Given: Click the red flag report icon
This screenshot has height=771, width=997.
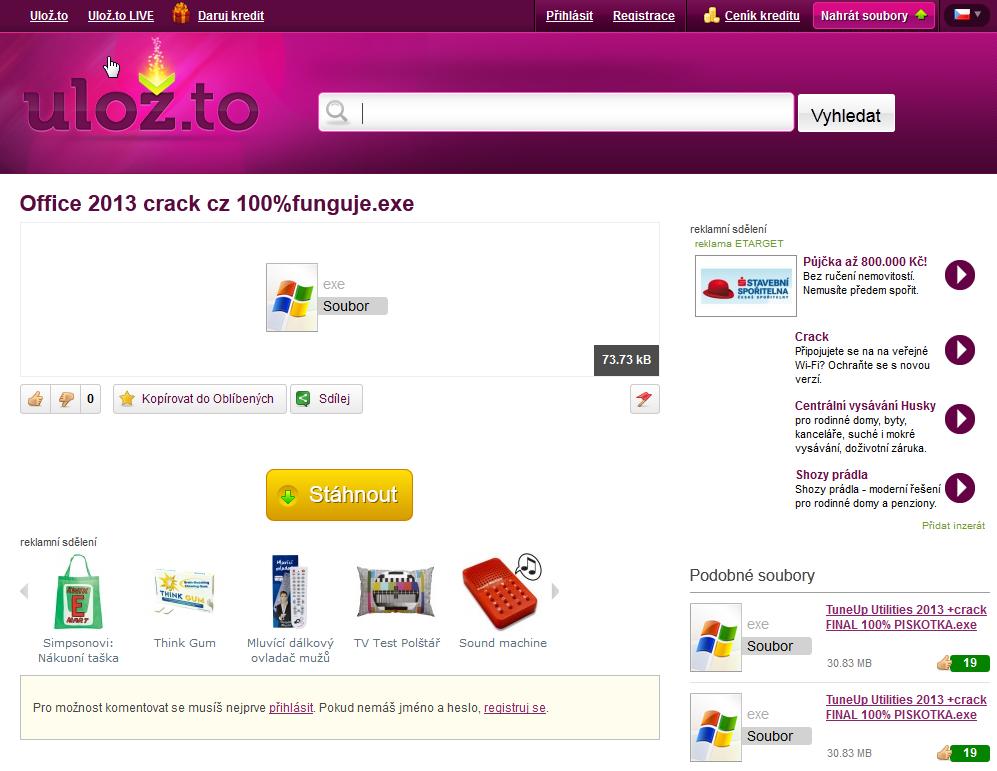Looking at the screenshot, I should [x=644, y=399].
